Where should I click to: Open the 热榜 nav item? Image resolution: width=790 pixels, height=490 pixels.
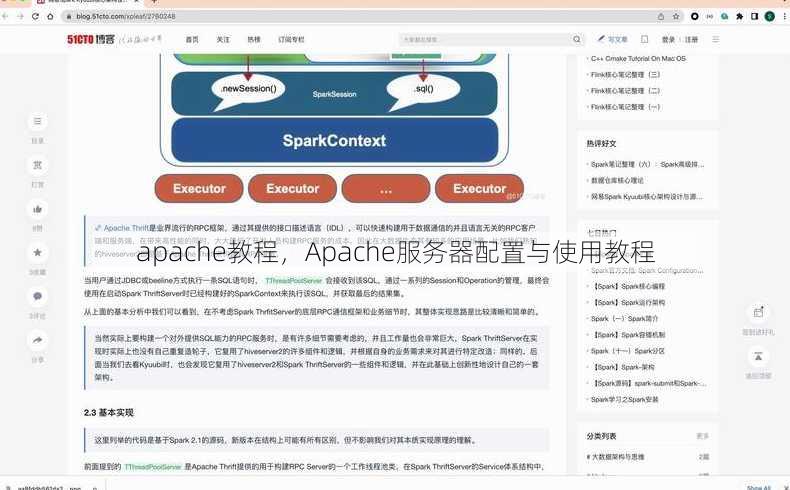(x=254, y=39)
